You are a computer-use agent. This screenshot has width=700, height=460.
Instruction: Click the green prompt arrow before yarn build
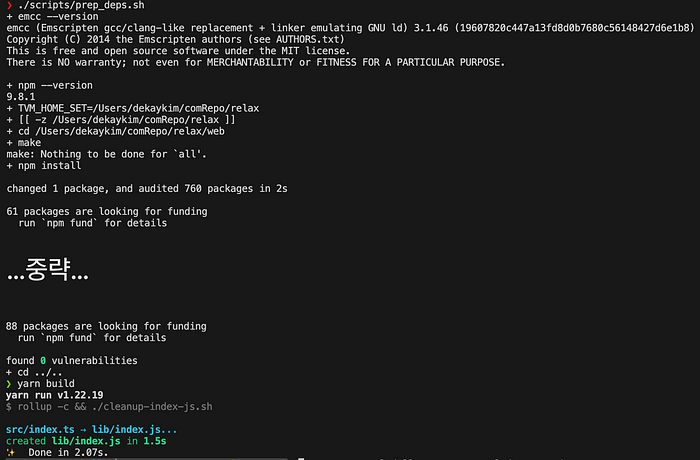coord(8,384)
